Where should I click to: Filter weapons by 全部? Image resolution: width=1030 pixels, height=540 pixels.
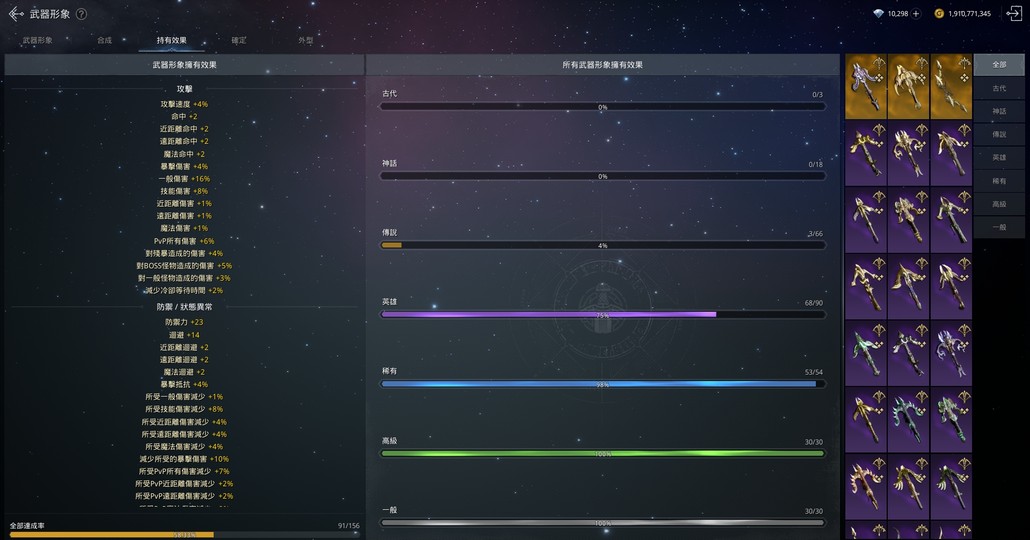(999, 65)
